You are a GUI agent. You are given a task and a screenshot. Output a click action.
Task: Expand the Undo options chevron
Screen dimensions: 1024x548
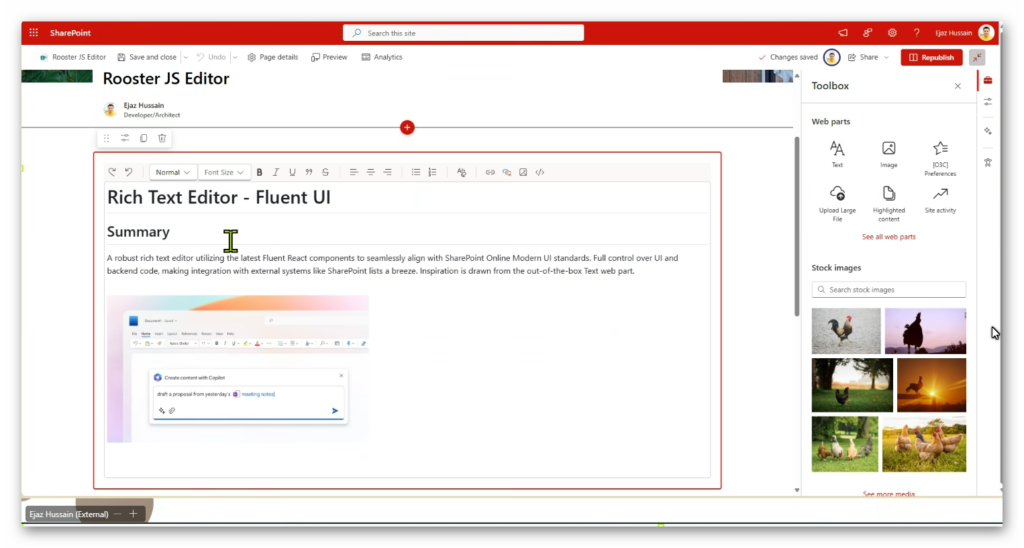point(234,57)
